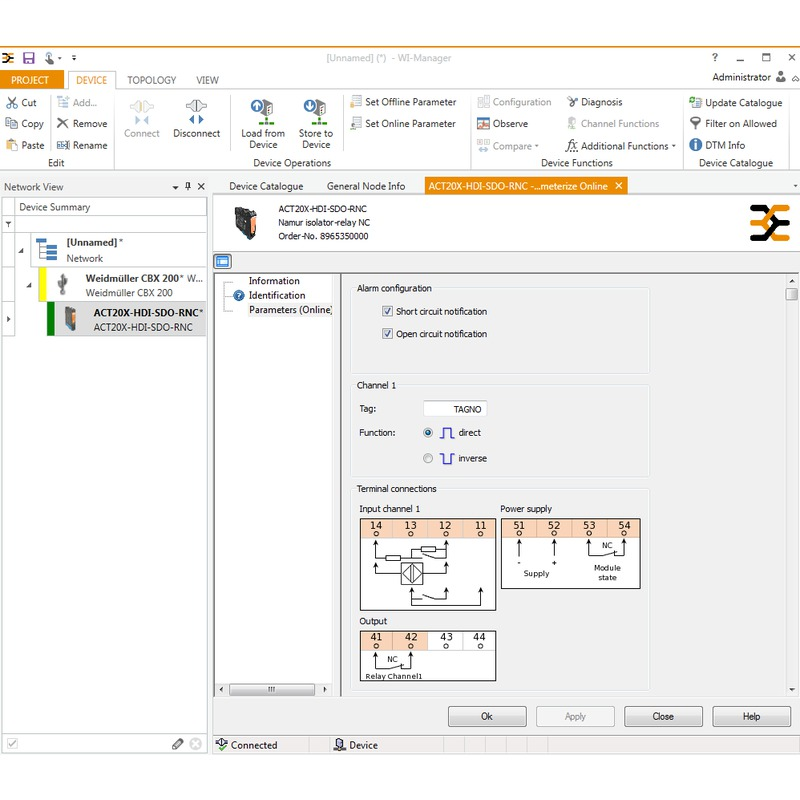This screenshot has width=800, height=800.
Task: Click the Ok button
Action: 487,716
